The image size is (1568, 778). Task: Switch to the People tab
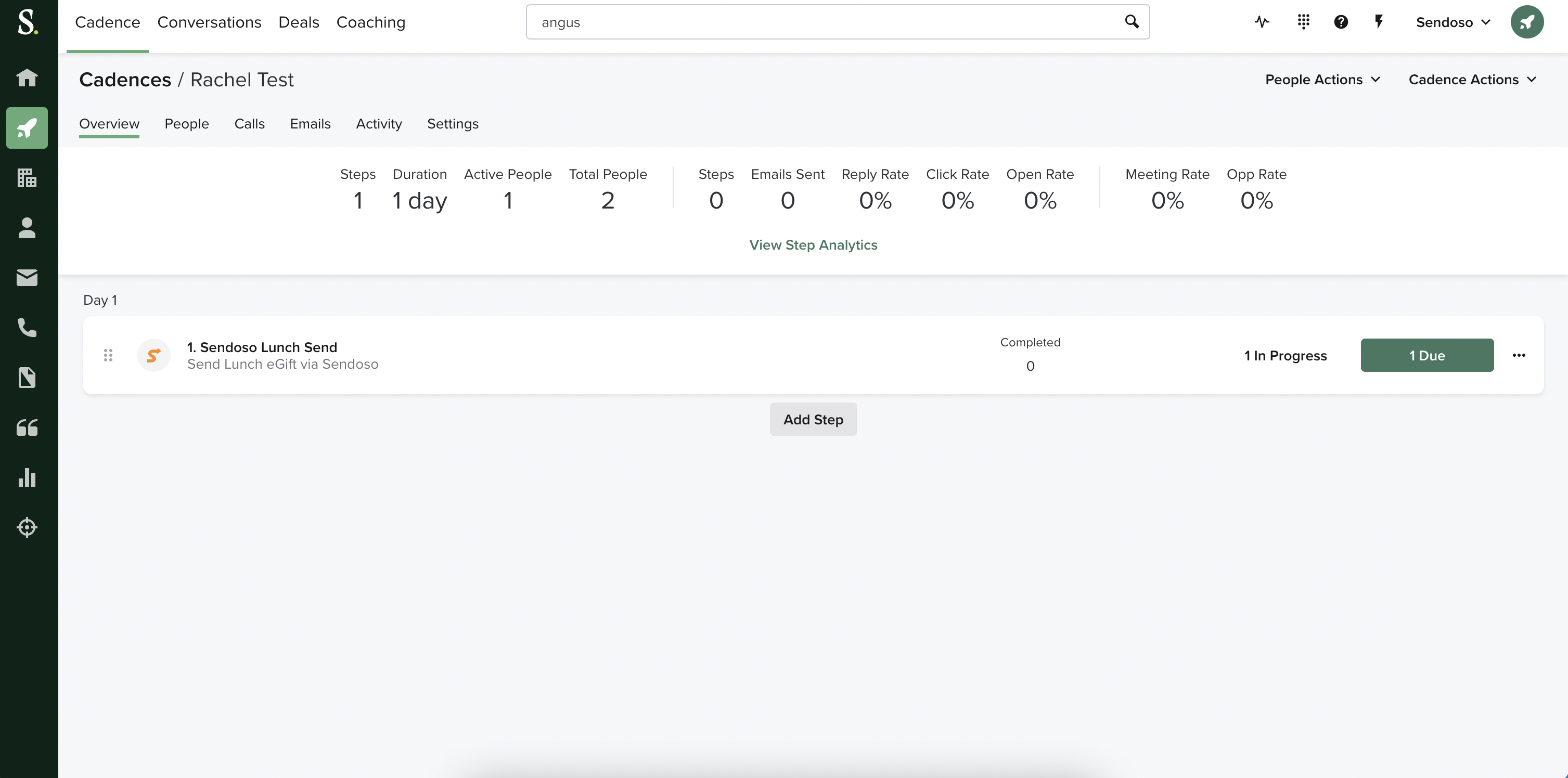(x=187, y=123)
